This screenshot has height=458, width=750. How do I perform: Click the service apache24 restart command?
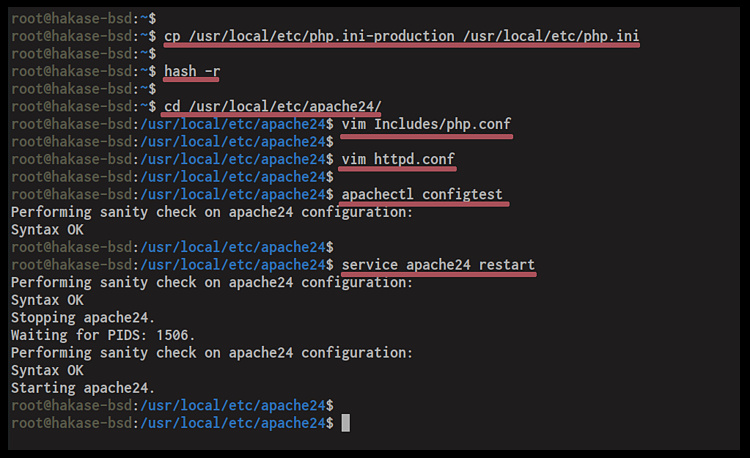coord(438,265)
